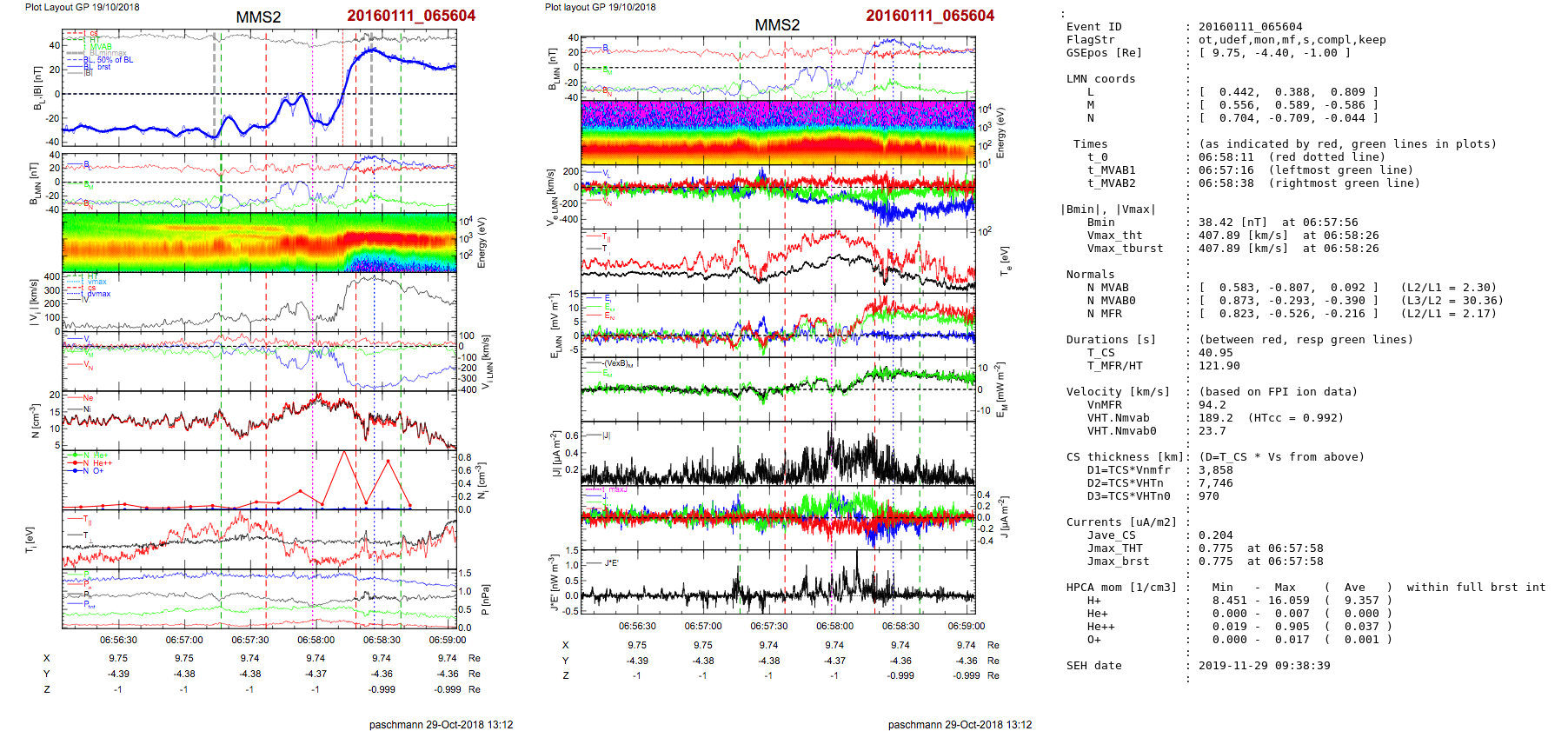This screenshot has height=731, width=1568.
Task: Click the D2=TCS*VHTn thickness value 7,746
Action: coord(1212,483)
